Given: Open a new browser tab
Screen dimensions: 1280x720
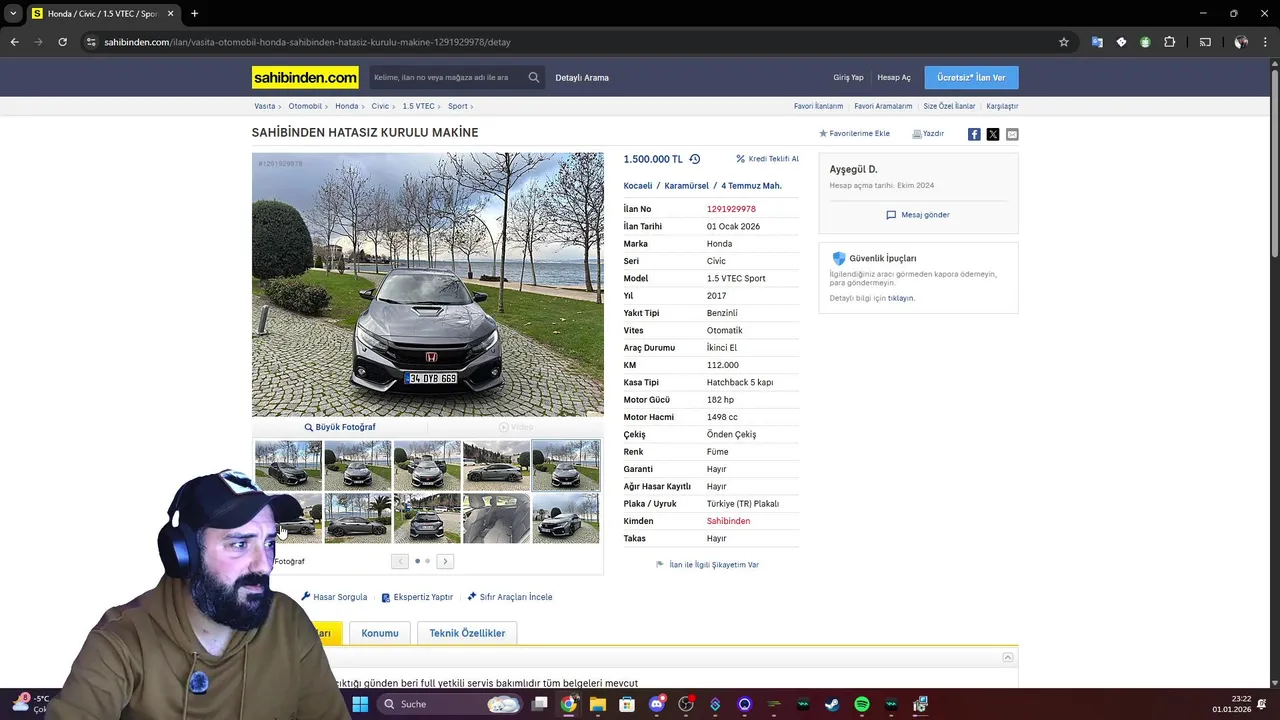Looking at the screenshot, I should [194, 14].
